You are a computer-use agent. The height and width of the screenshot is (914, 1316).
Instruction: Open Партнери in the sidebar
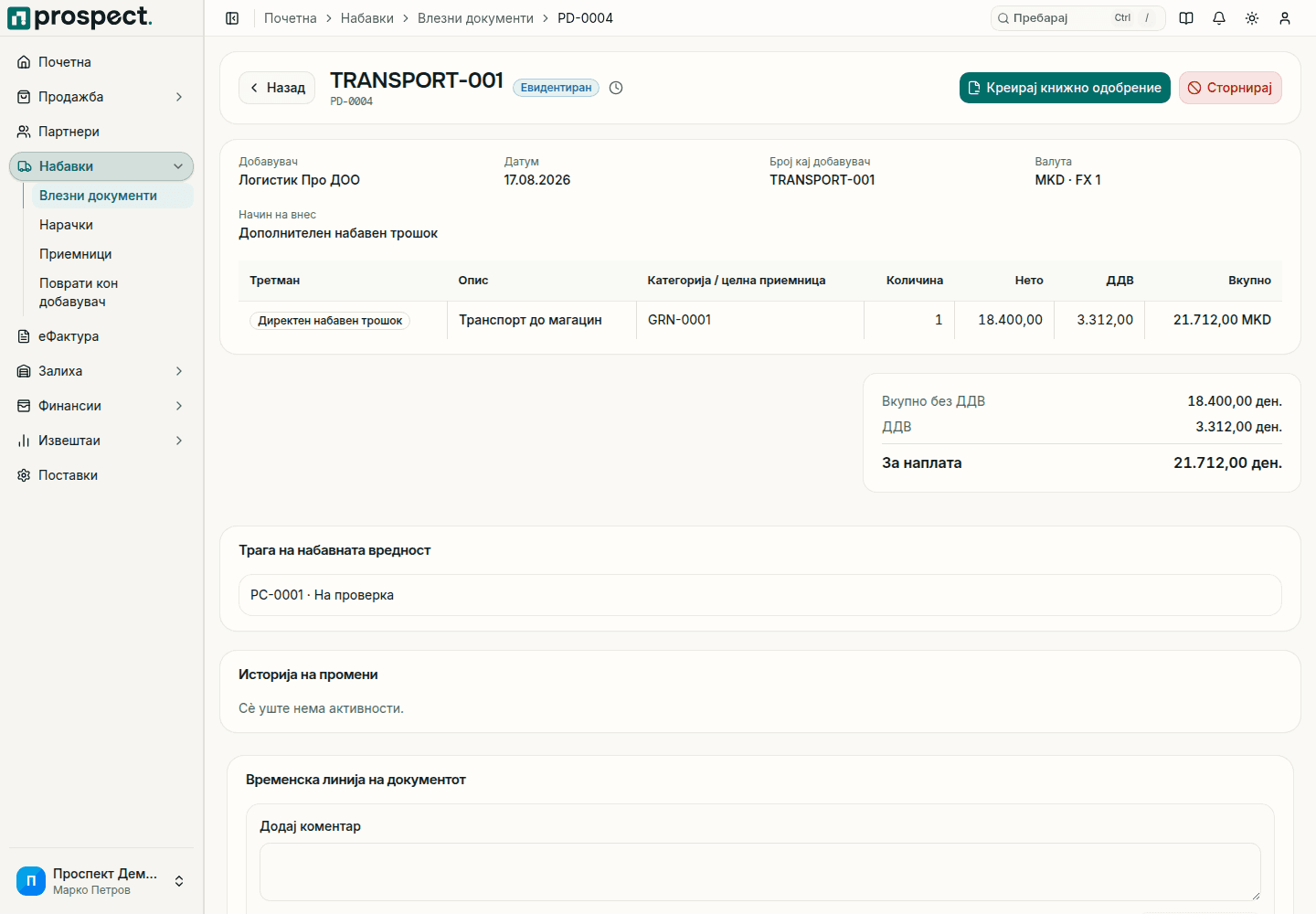pos(101,132)
